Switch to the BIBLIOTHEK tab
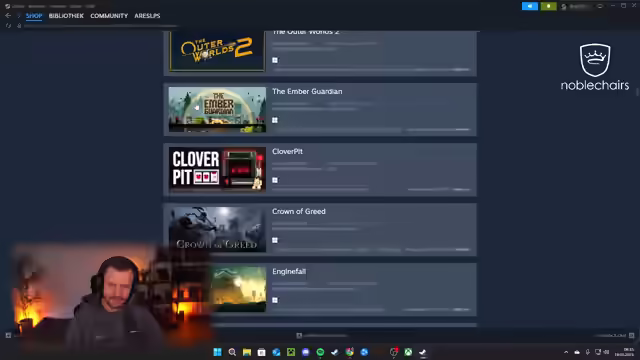Screen dimensions: 640x360 (66, 16)
